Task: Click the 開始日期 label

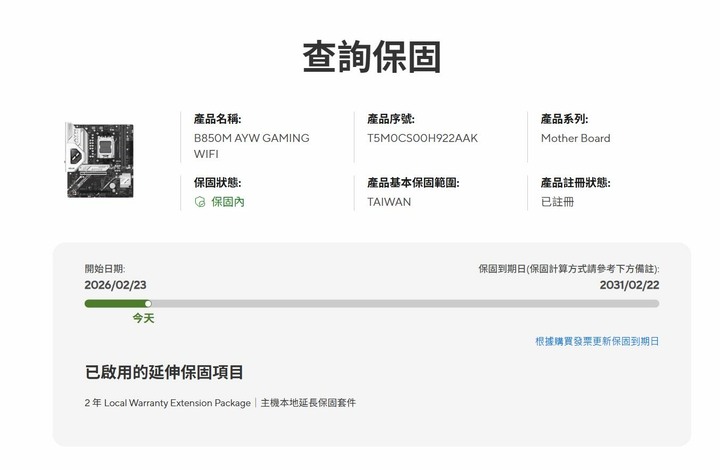Action: pyautogui.click(x=105, y=269)
